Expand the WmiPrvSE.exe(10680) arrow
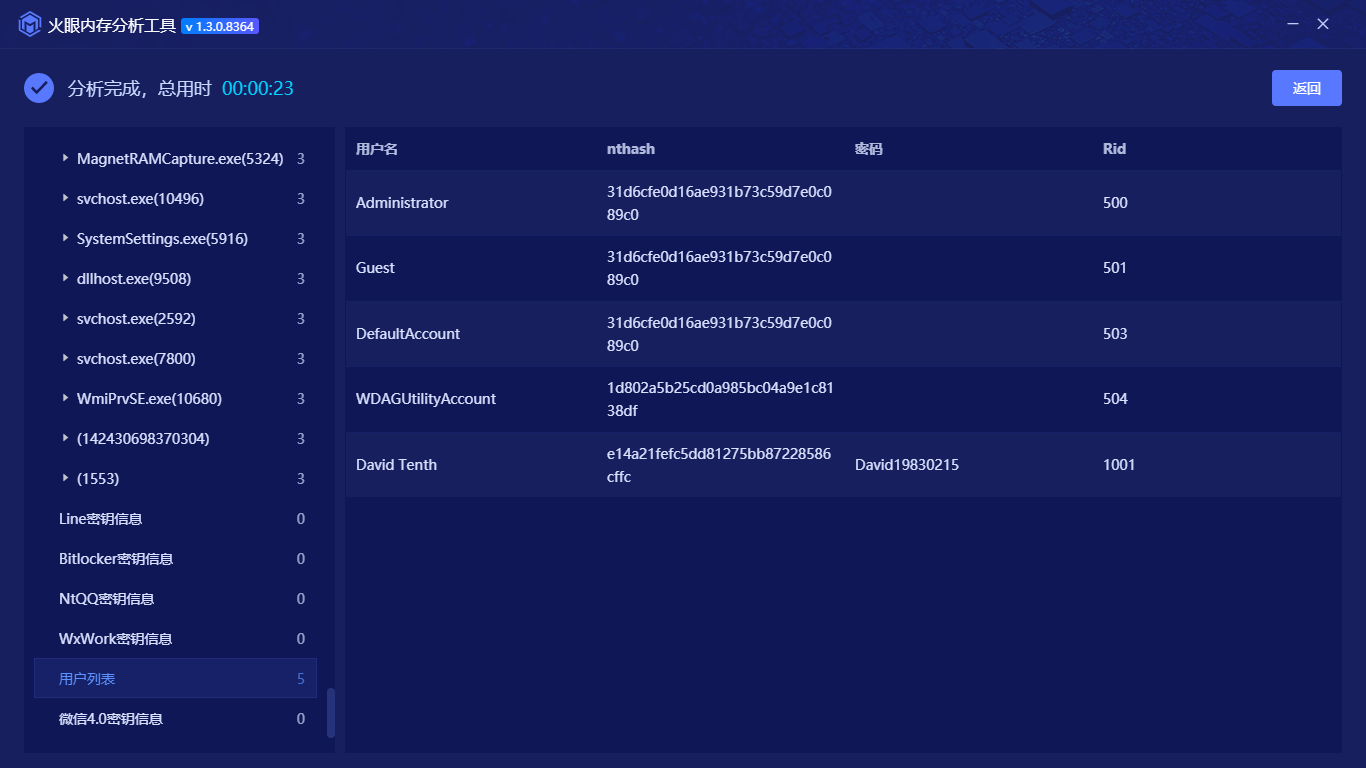 coord(66,398)
